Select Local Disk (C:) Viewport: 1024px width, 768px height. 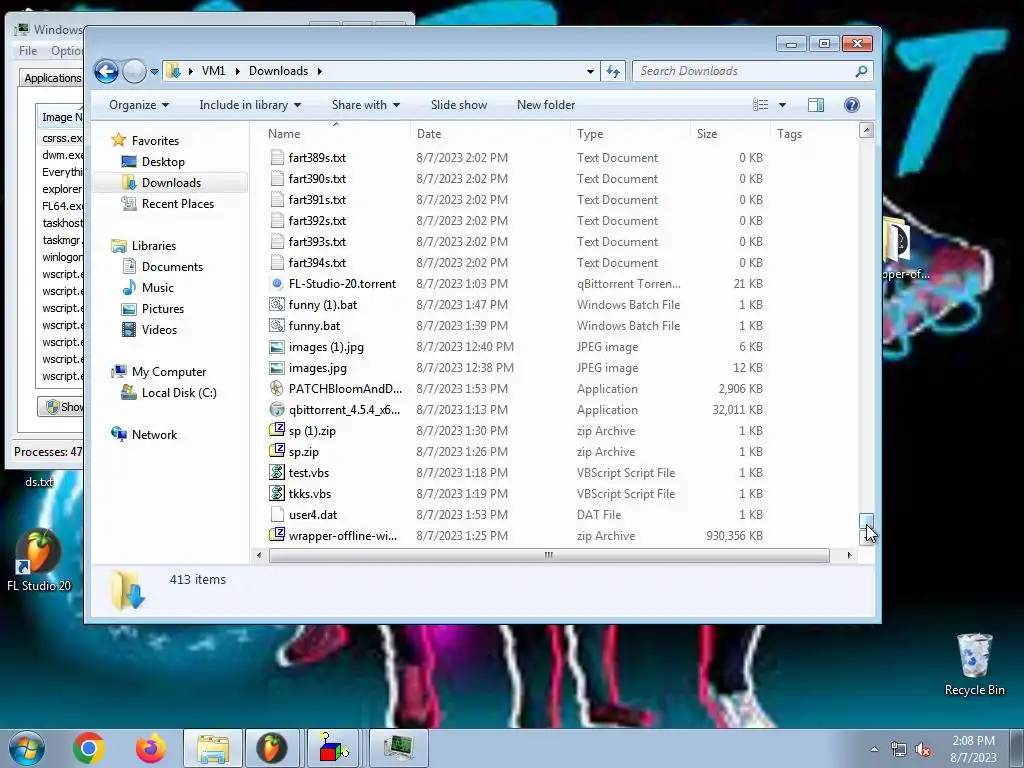point(179,392)
